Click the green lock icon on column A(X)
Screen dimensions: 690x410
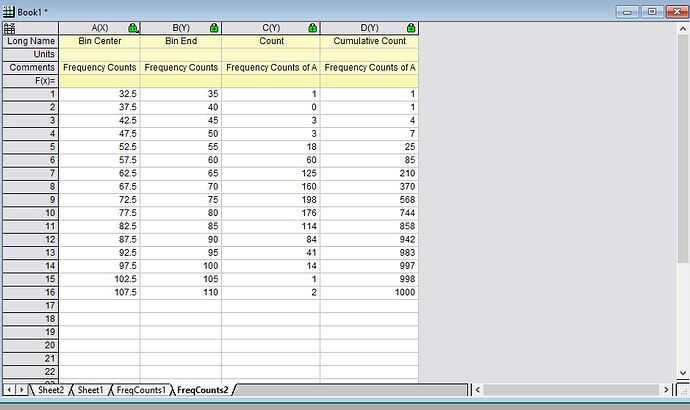pos(133,28)
